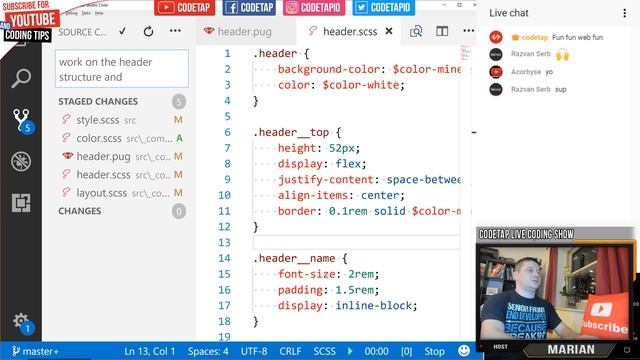Click the Instagram CODETAPIO banner
The image size is (640, 360).
coord(314,8)
